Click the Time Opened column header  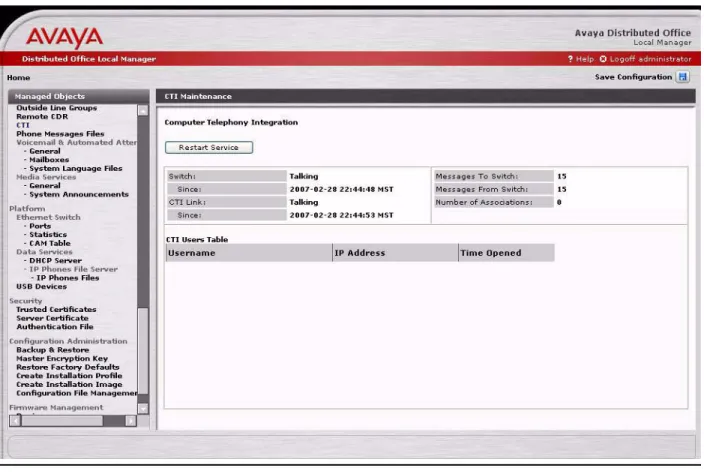[506, 253]
